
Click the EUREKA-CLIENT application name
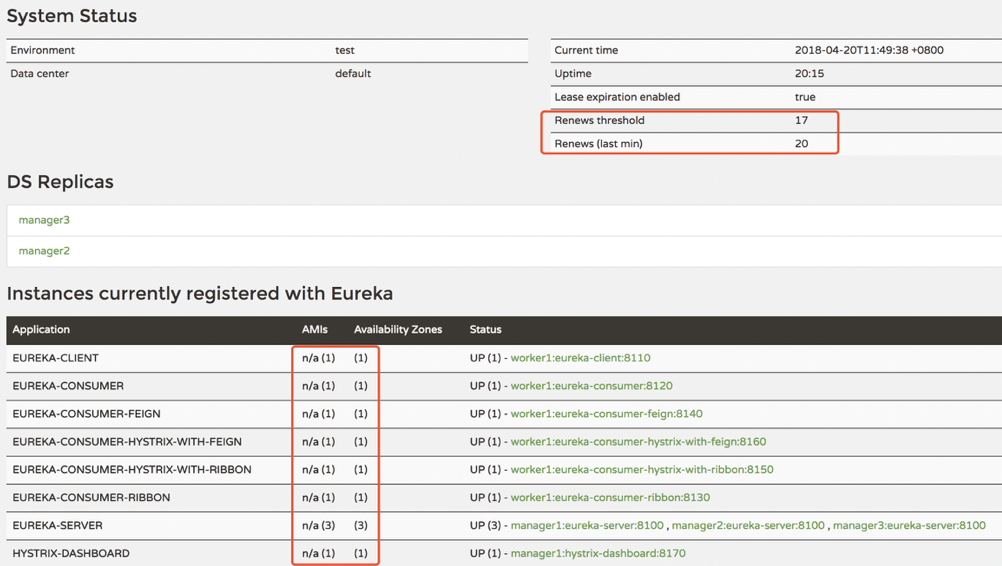(56, 358)
